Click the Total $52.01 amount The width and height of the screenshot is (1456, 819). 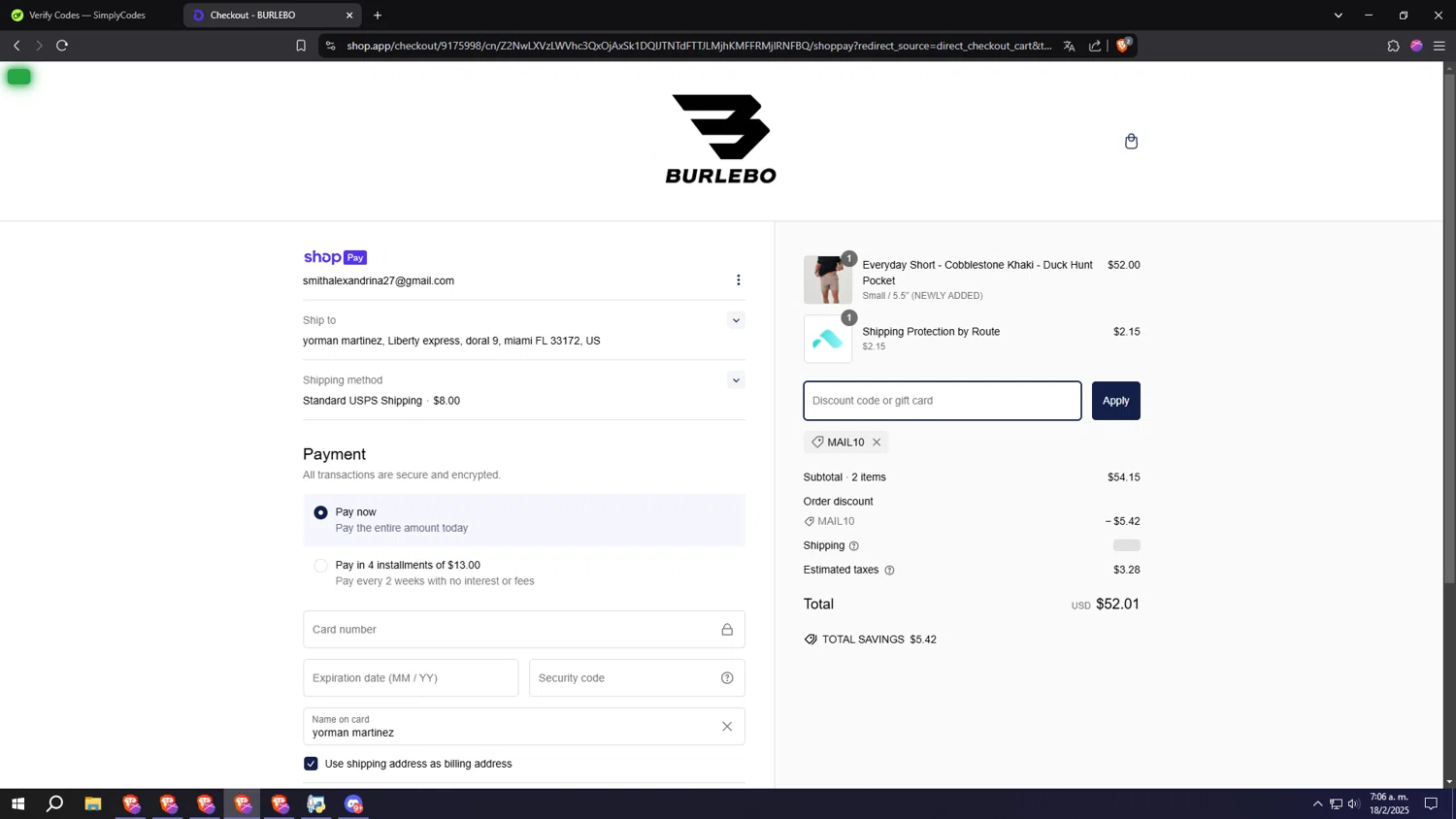[1117, 605]
